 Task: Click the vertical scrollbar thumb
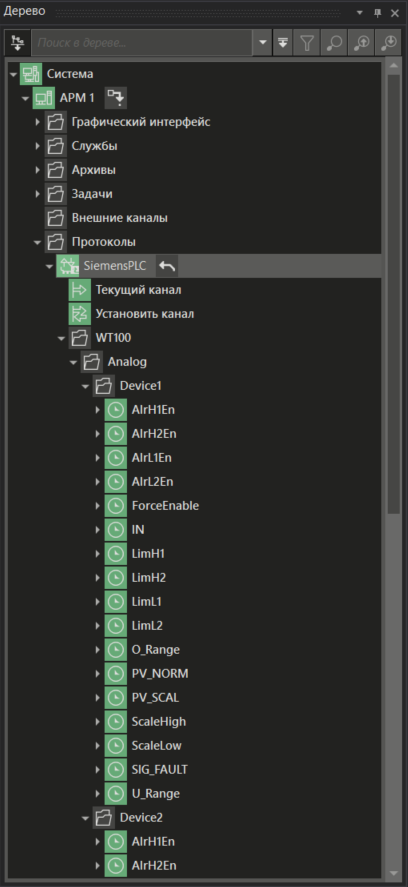coord(393,294)
